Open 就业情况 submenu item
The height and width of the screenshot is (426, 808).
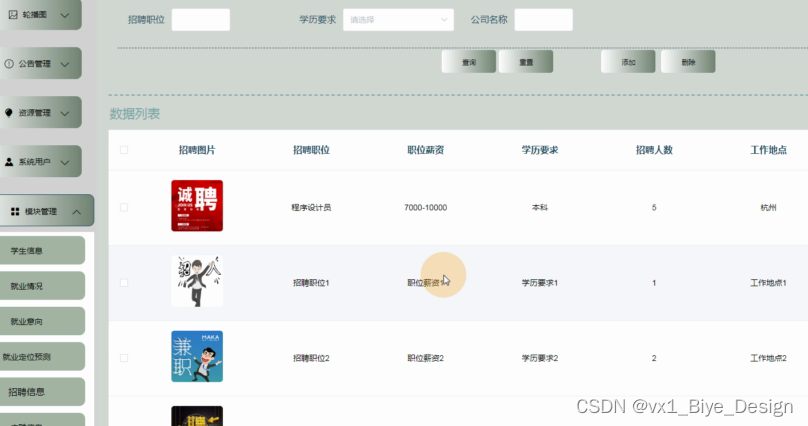42,286
